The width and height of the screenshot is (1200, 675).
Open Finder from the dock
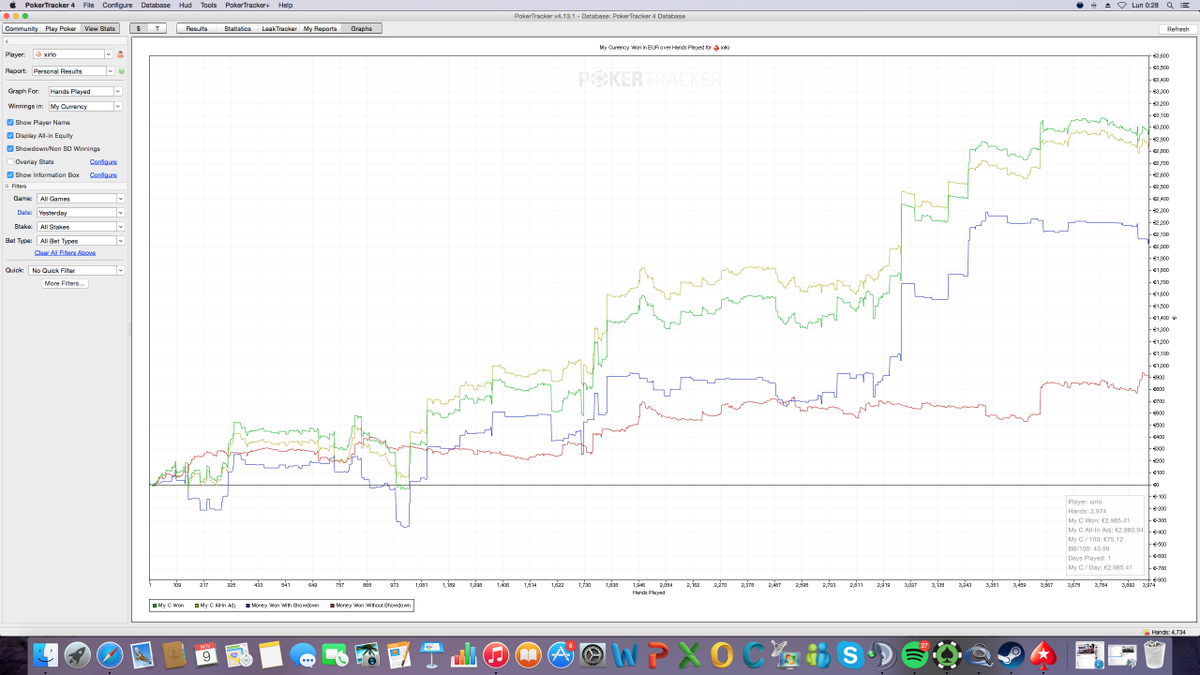[x=45, y=655]
